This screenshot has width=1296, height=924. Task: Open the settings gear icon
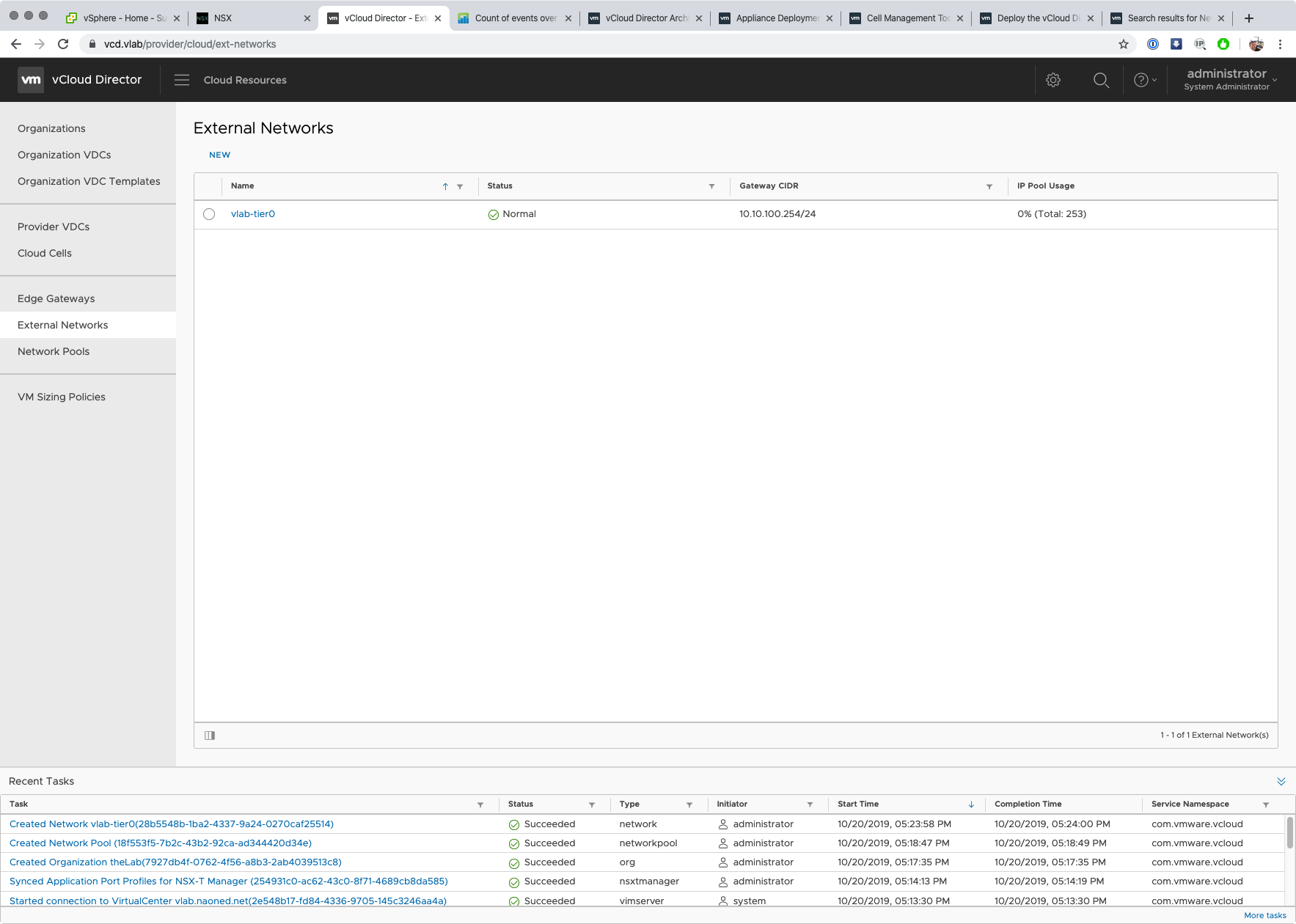tap(1053, 80)
